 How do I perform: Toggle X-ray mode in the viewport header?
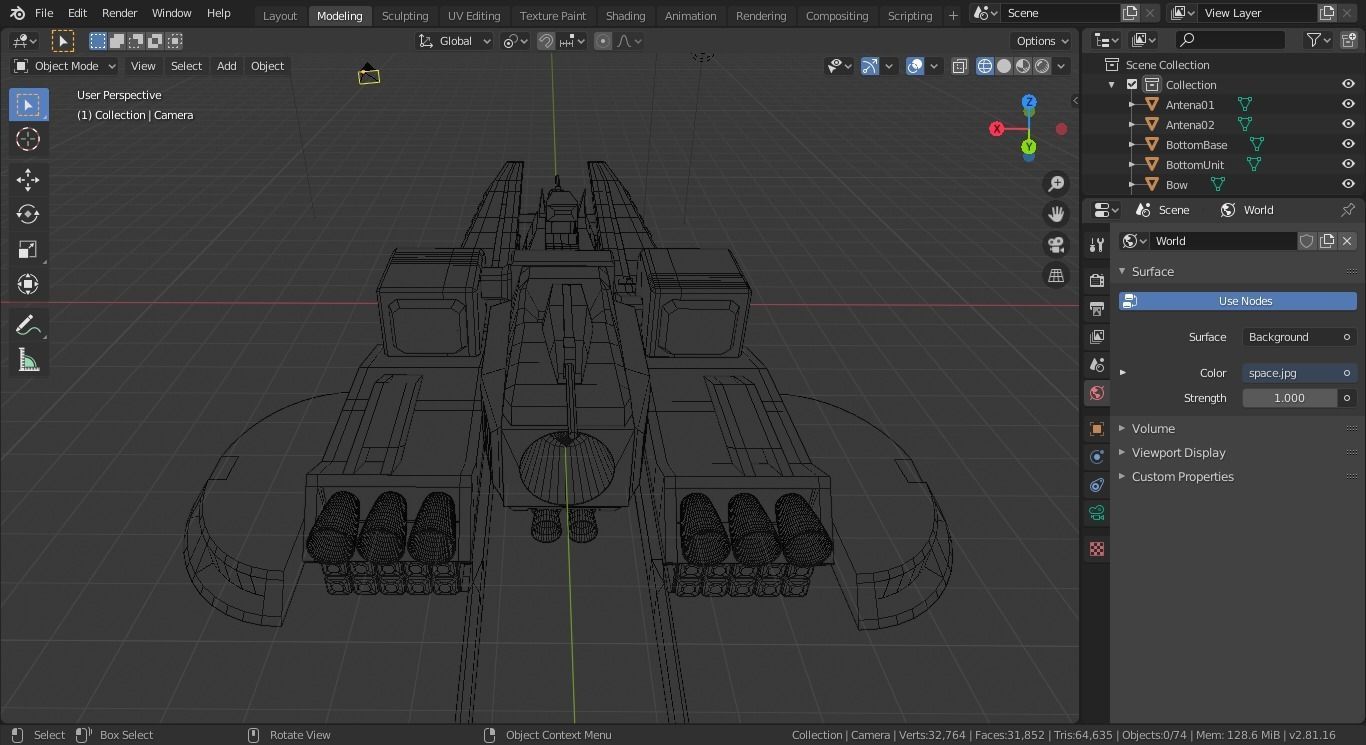(959, 66)
